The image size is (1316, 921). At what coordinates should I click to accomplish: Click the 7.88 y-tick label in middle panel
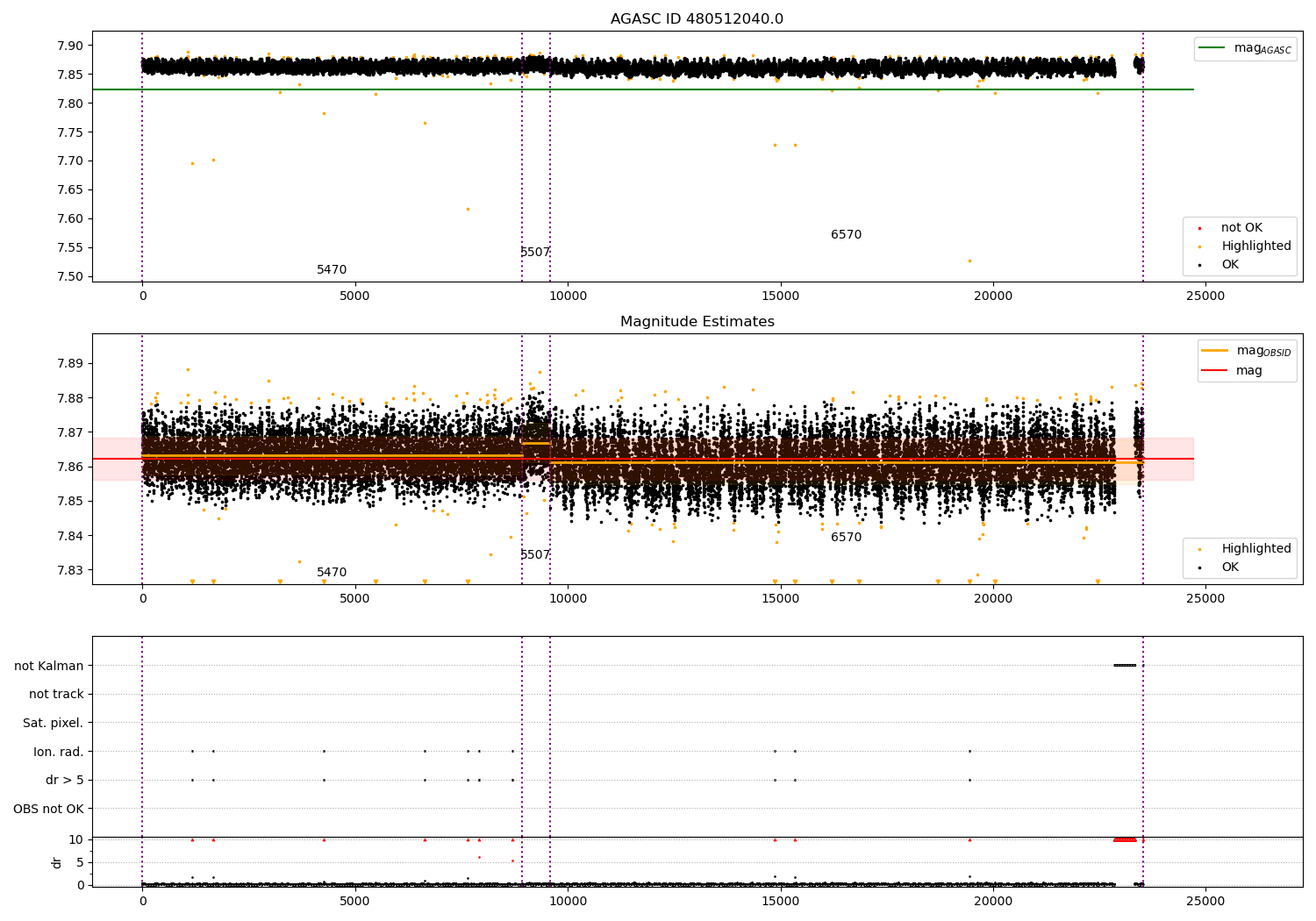[71, 398]
